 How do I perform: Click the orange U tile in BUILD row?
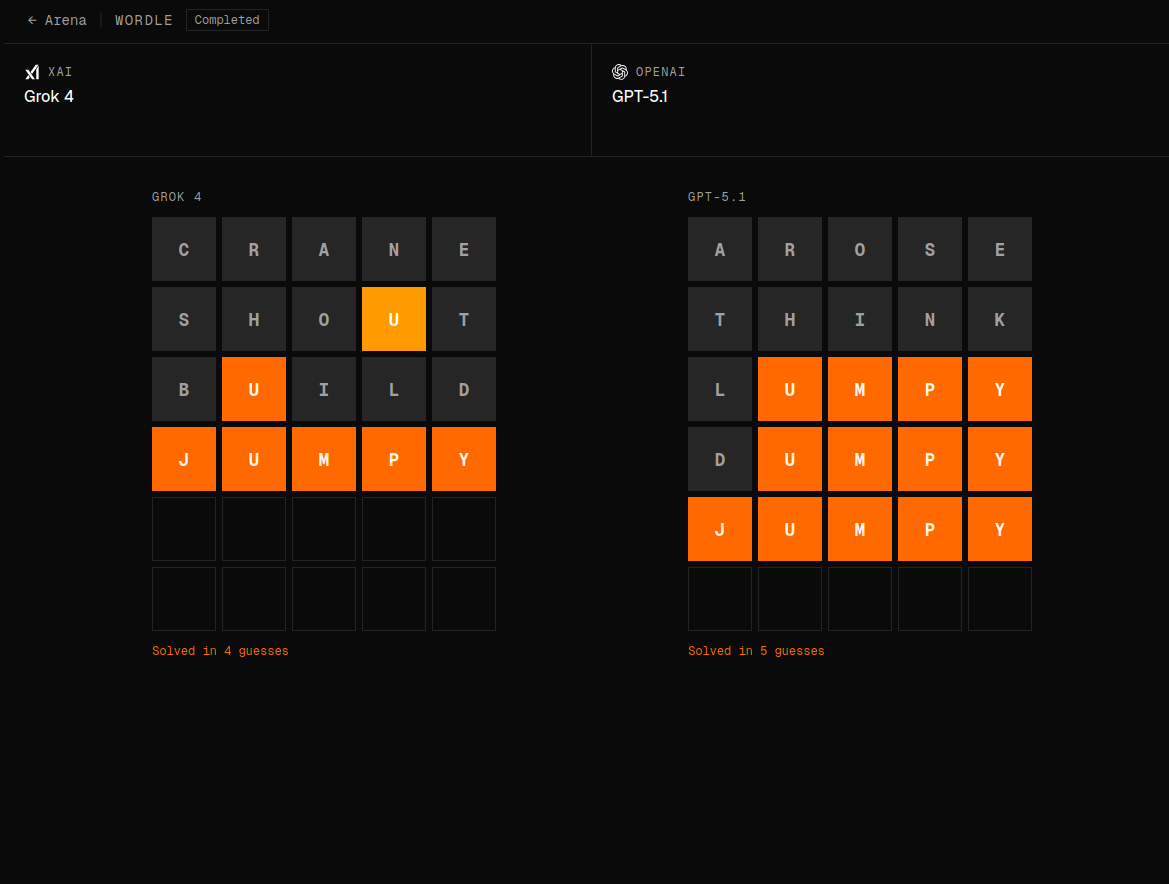pos(254,389)
